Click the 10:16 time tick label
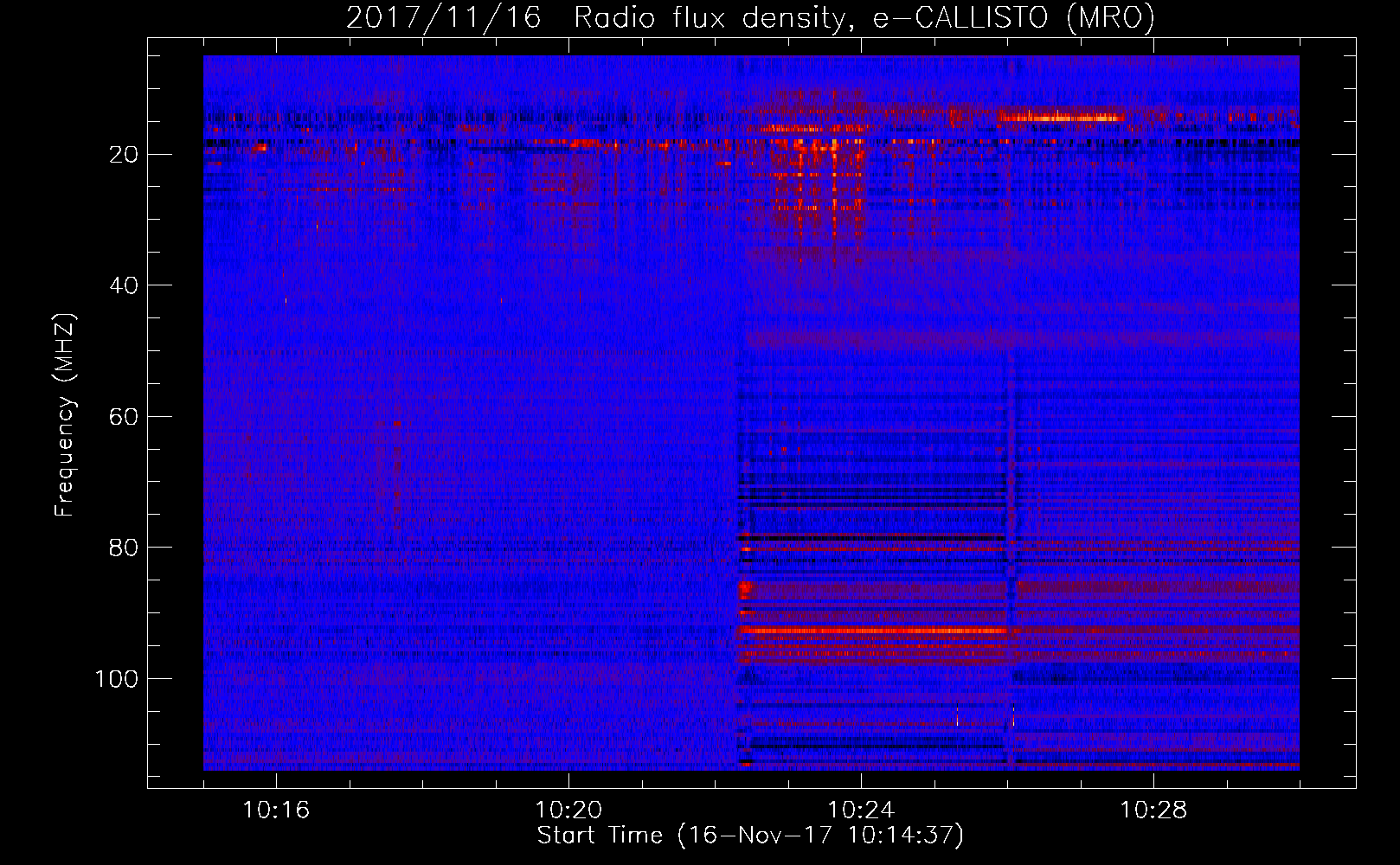Viewport: 1400px width, 865px height. [x=276, y=811]
